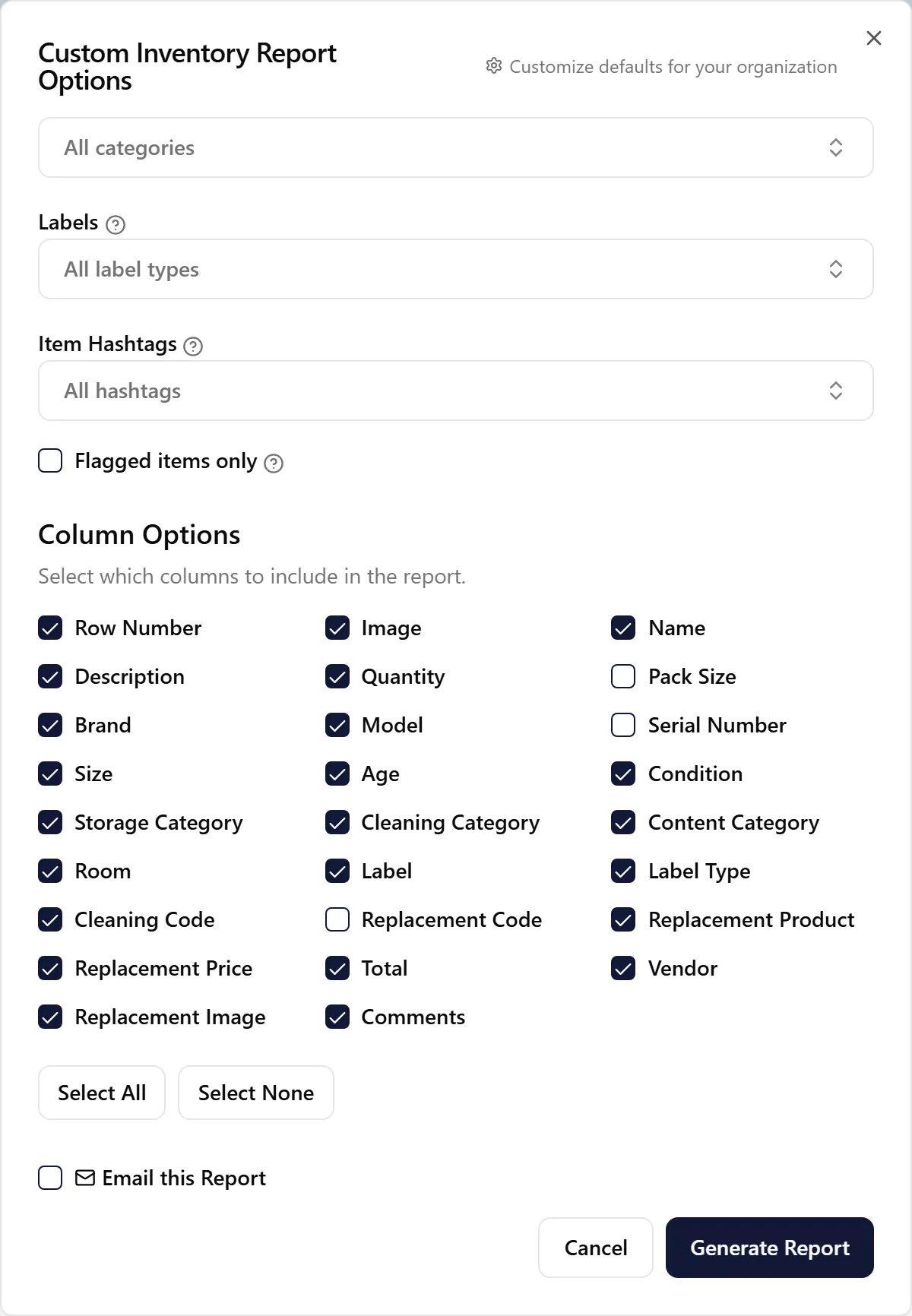912x1316 pixels.
Task: Click the Select None button
Action: click(256, 1093)
